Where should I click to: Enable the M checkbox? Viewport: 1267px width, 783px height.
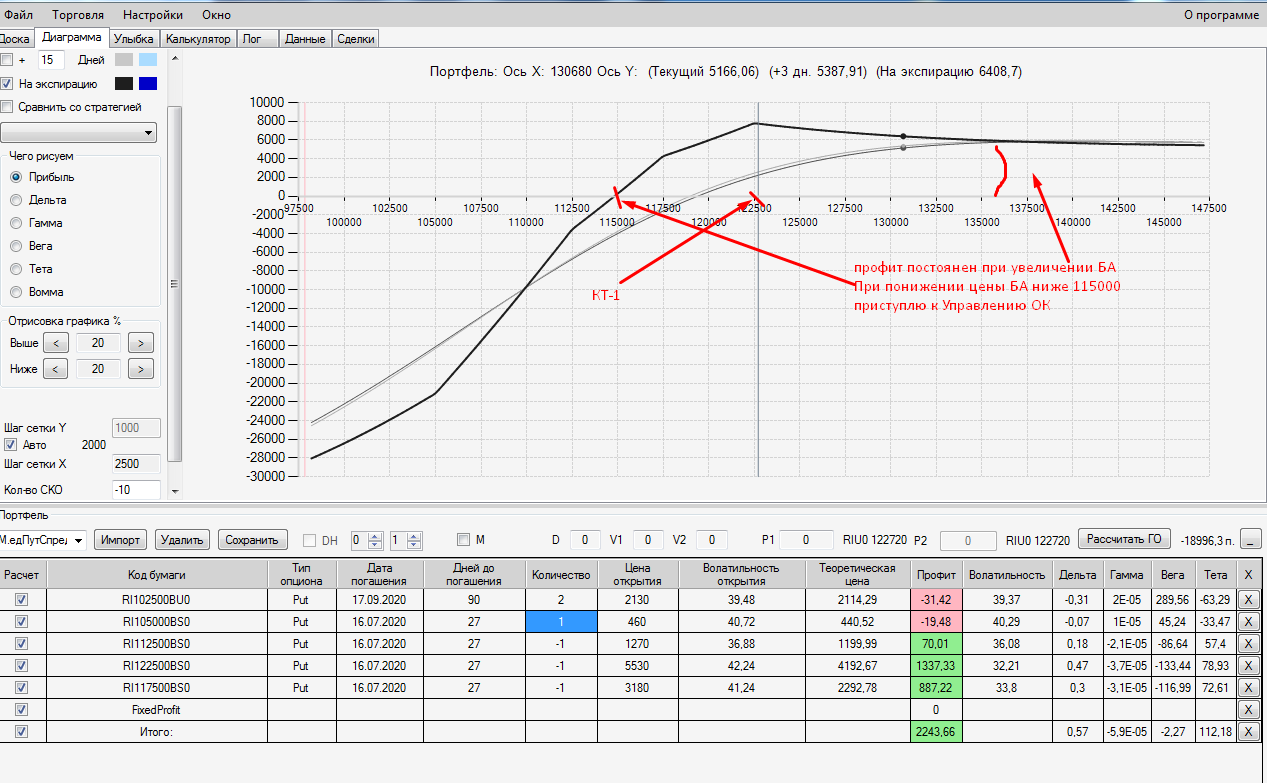462,540
